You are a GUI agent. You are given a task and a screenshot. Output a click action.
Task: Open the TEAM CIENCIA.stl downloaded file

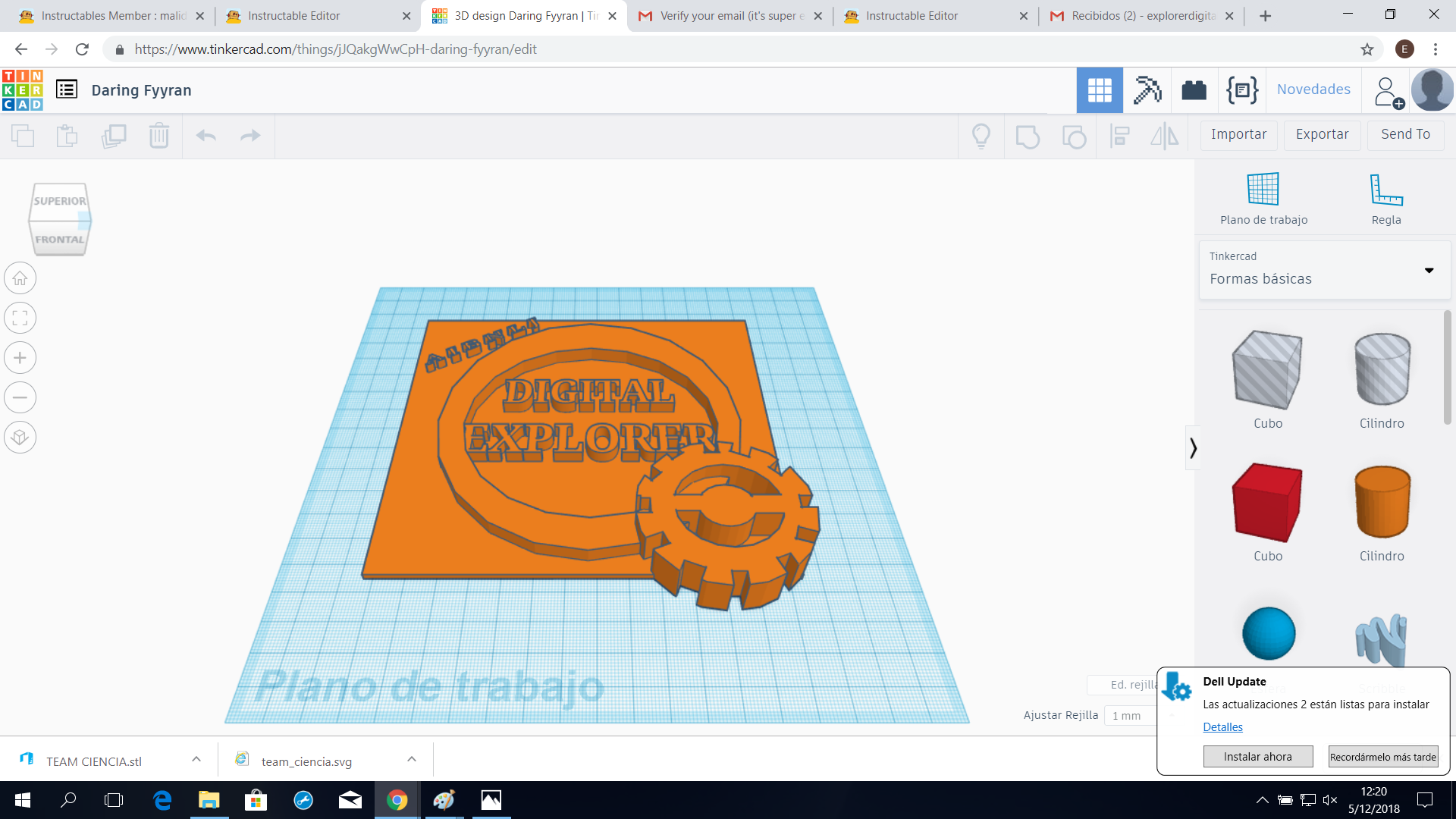[94, 761]
